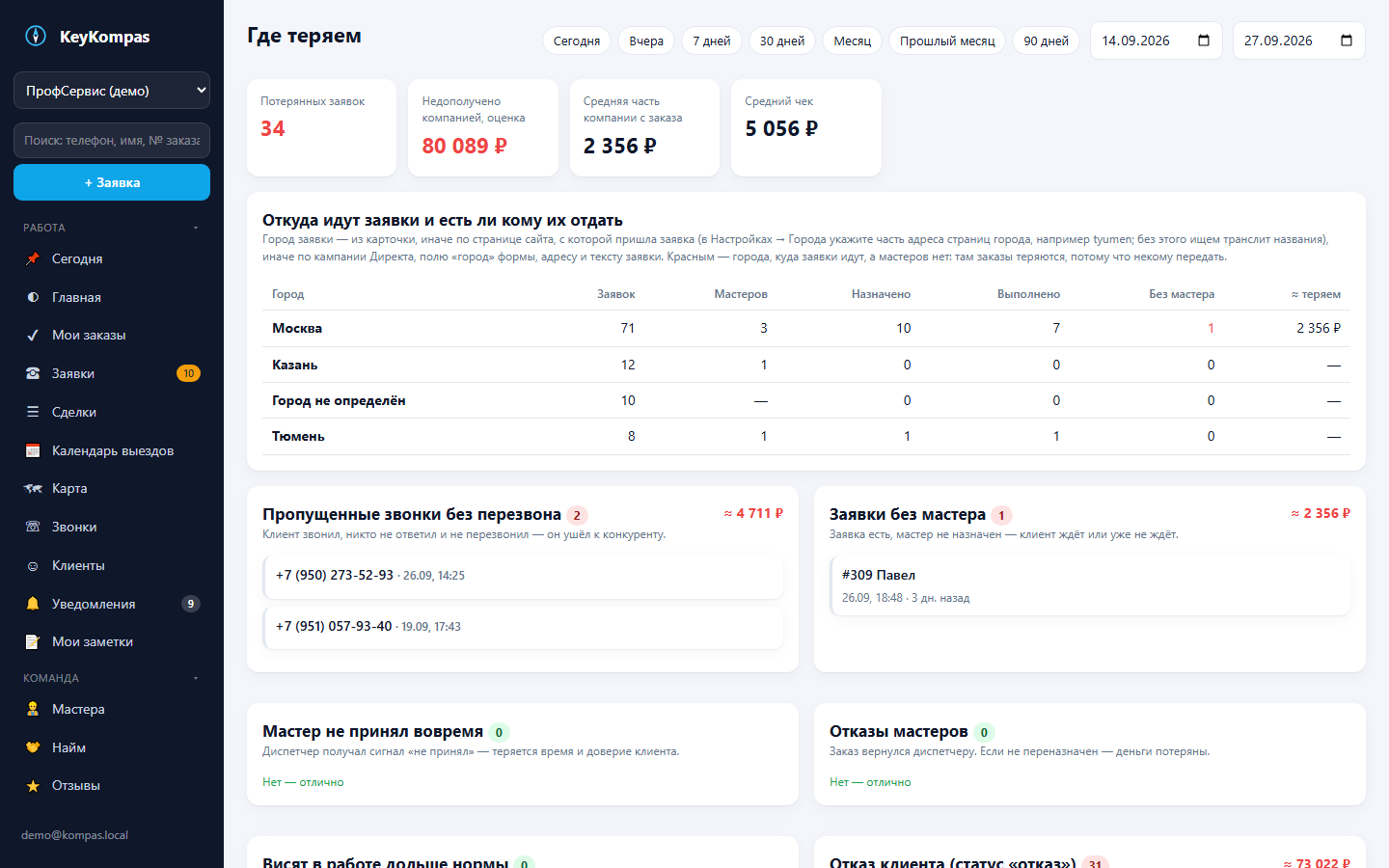The height and width of the screenshot is (868, 1389).
Task: Click the checkmark icon beside Мои заказы
Action: point(33,335)
